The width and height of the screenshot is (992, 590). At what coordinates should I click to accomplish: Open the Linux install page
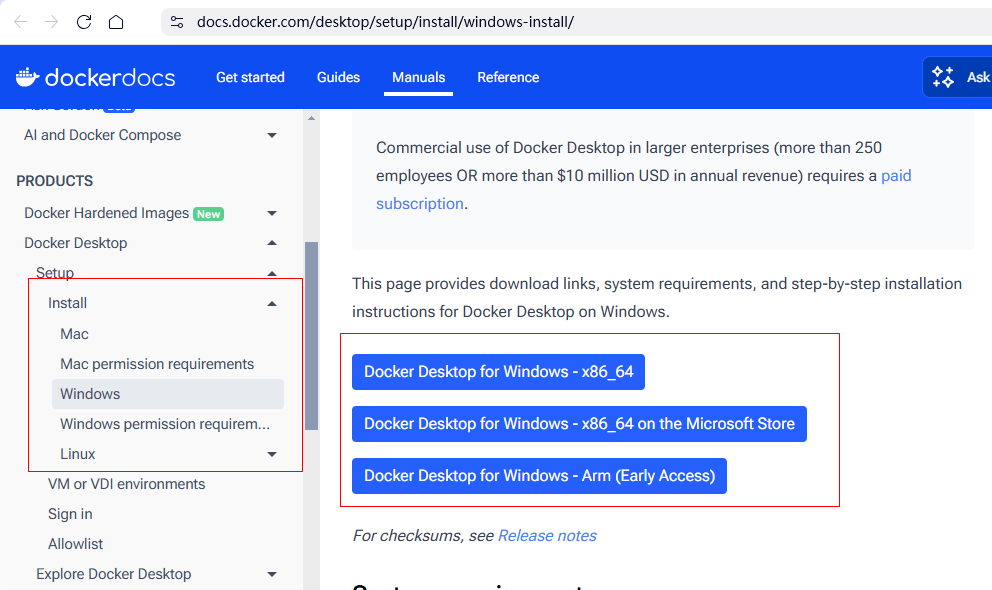click(77, 454)
